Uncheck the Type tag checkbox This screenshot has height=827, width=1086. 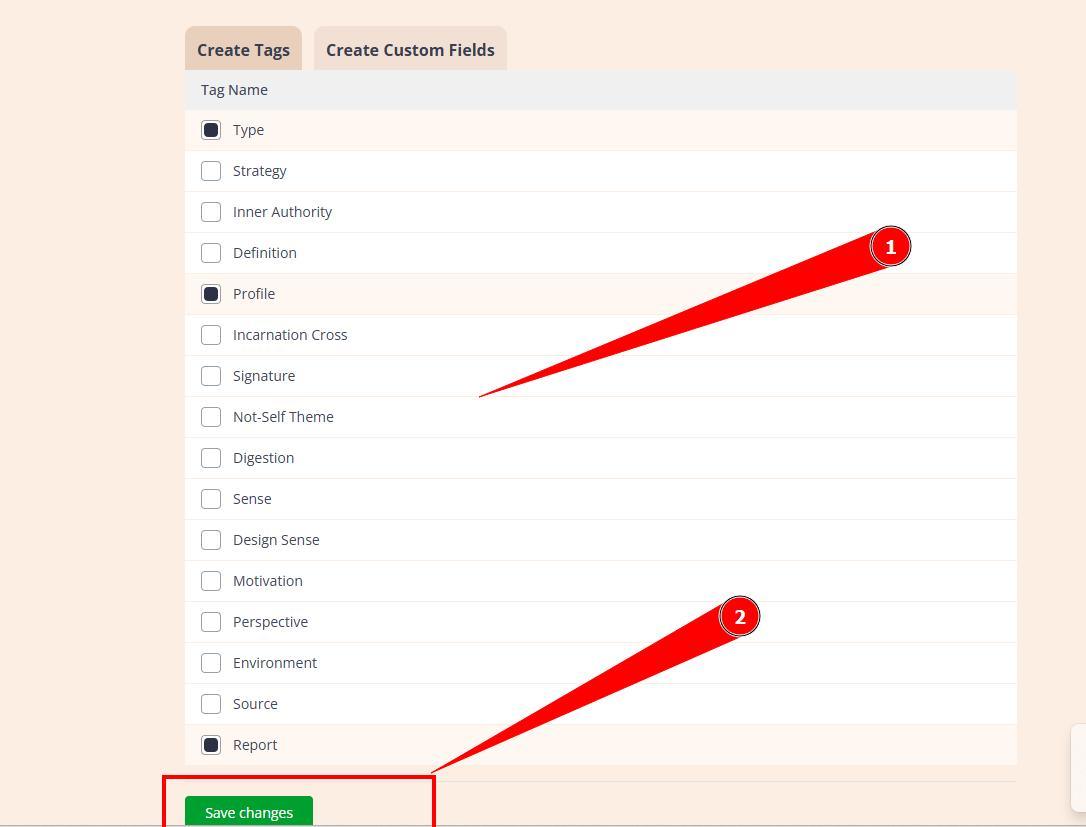click(211, 130)
